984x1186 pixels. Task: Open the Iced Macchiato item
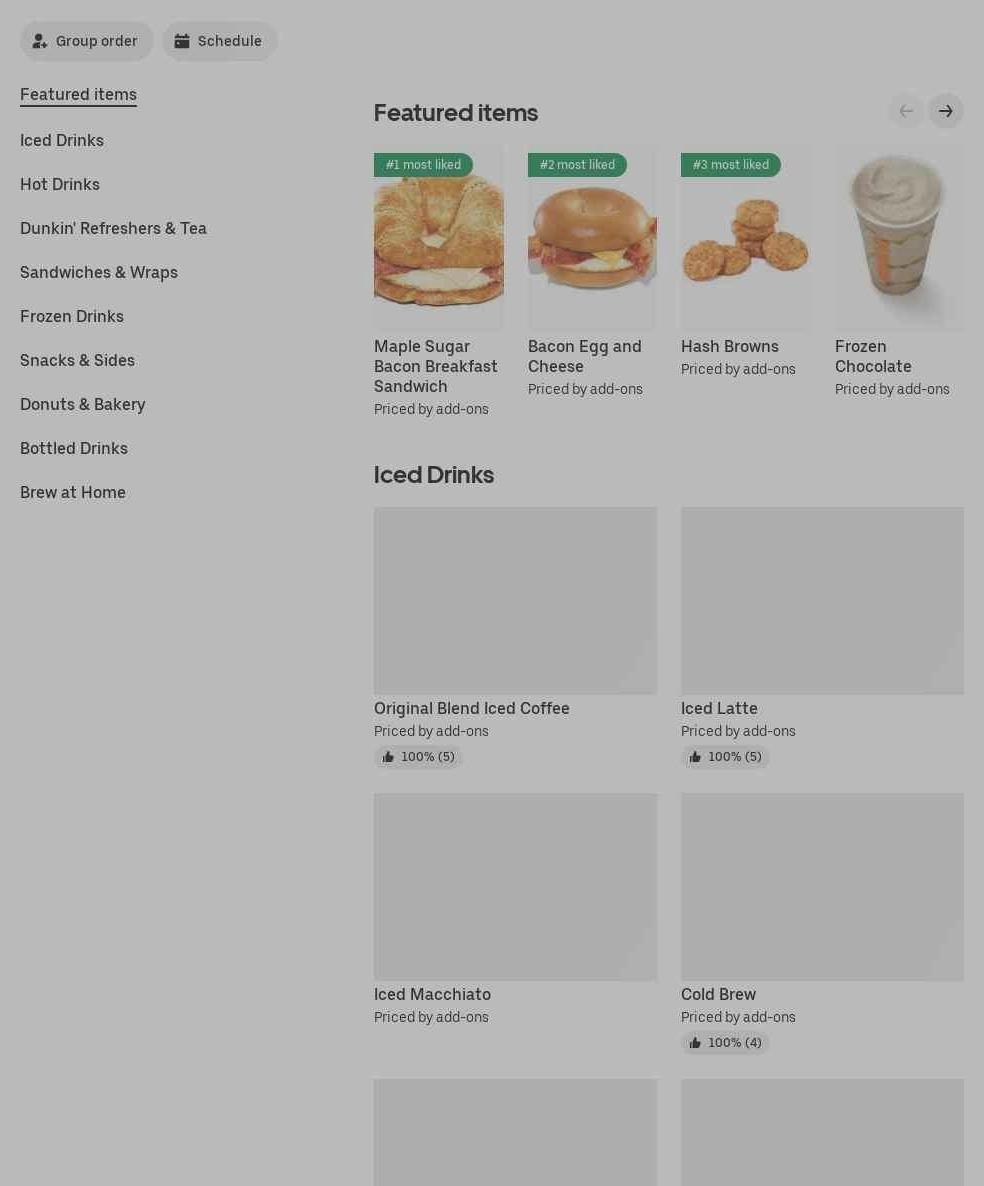point(433,995)
